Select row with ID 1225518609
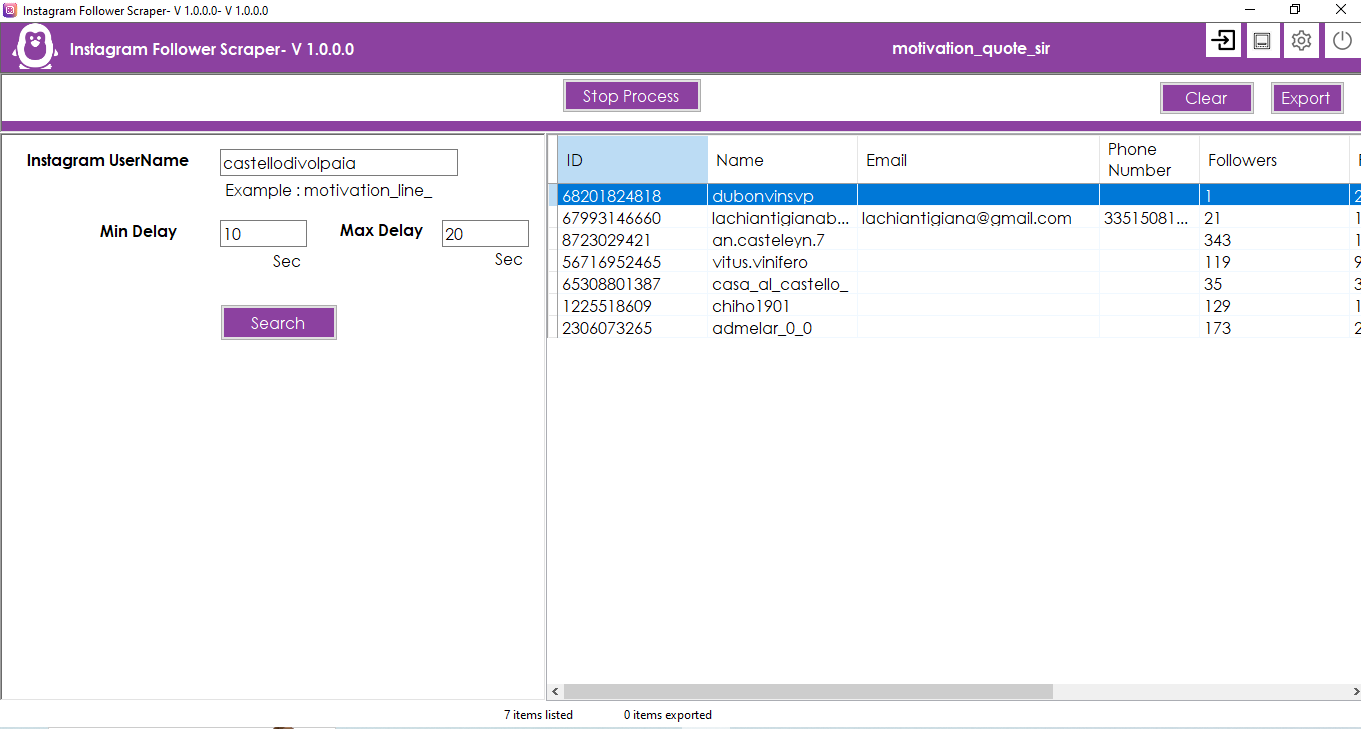The width and height of the screenshot is (1361, 729). click(x=954, y=306)
